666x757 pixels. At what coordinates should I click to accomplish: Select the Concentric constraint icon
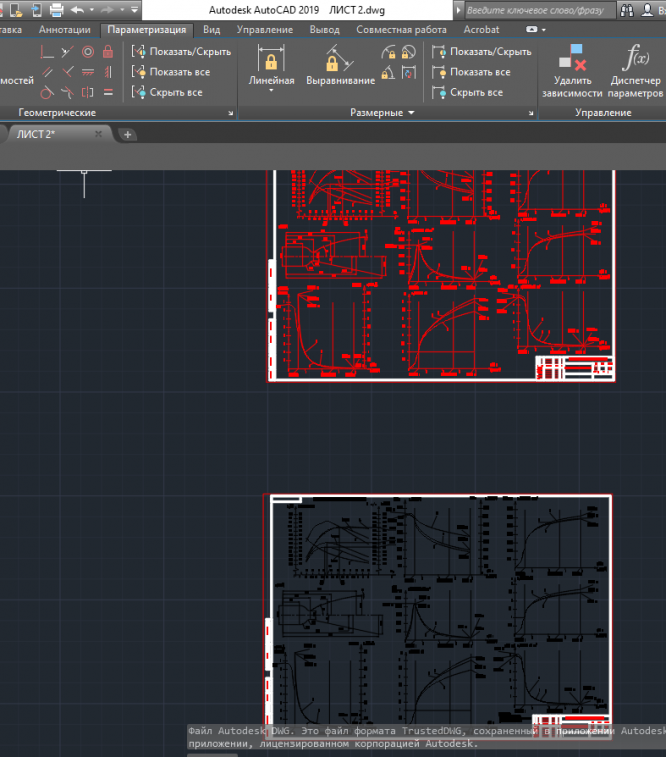coord(88,52)
